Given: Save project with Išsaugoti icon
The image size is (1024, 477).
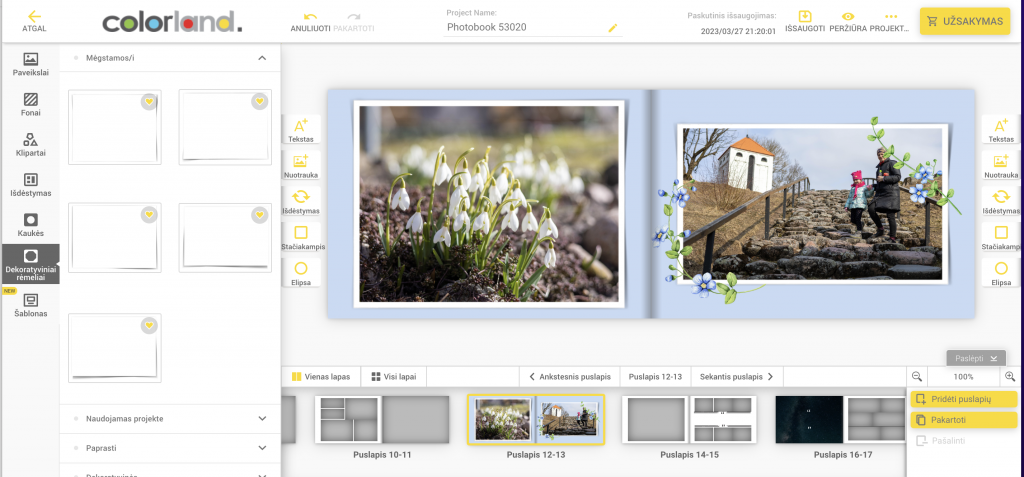Looking at the screenshot, I should click(805, 22).
